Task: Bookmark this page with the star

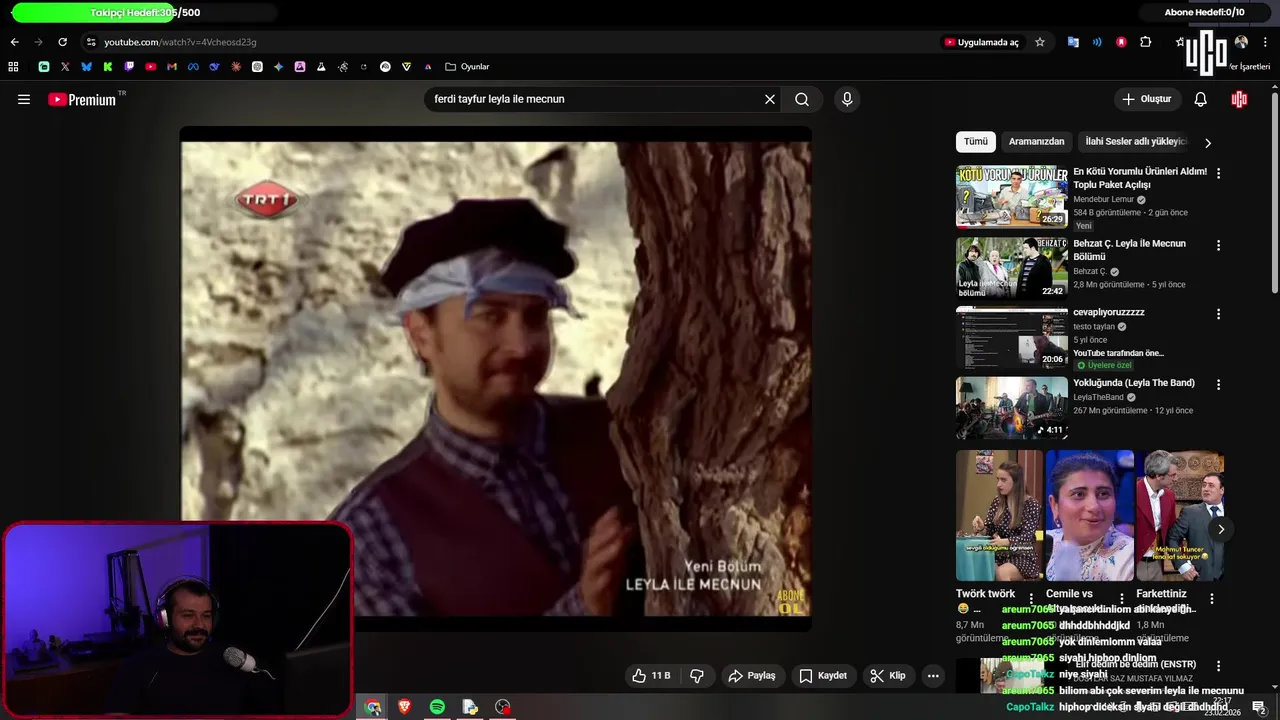Action: point(1040,42)
